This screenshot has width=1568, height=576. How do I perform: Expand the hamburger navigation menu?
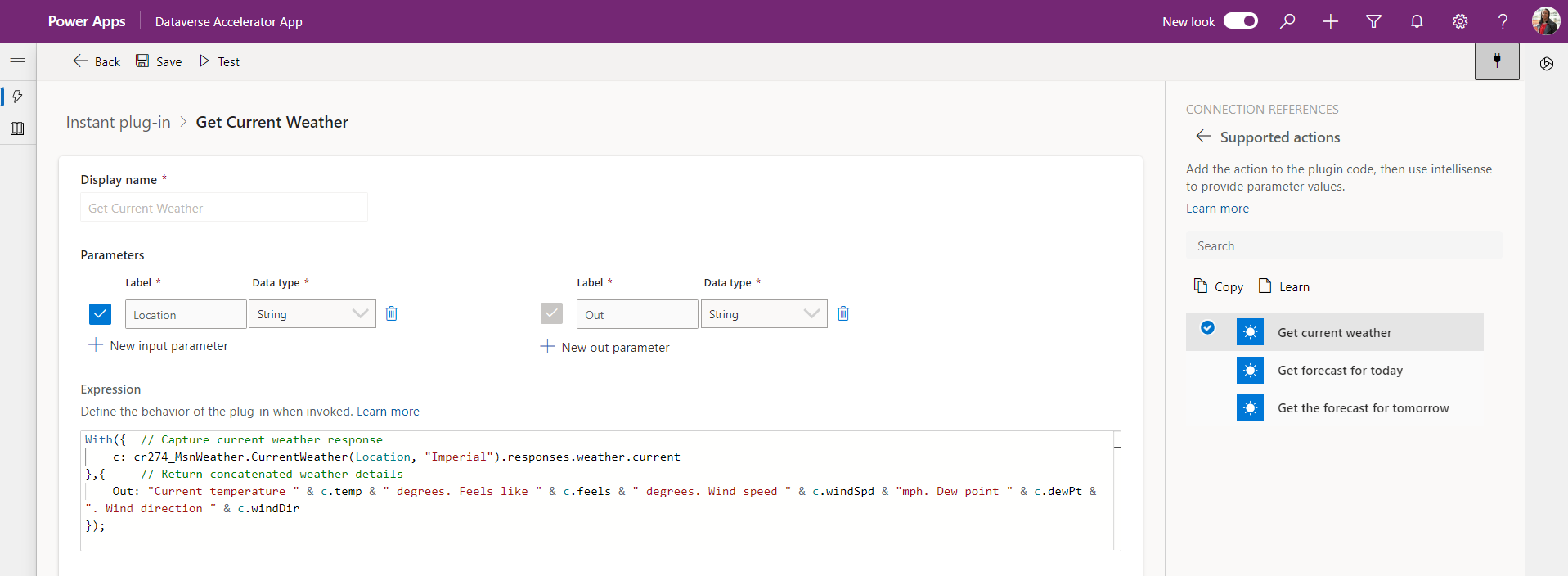click(18, 61)
